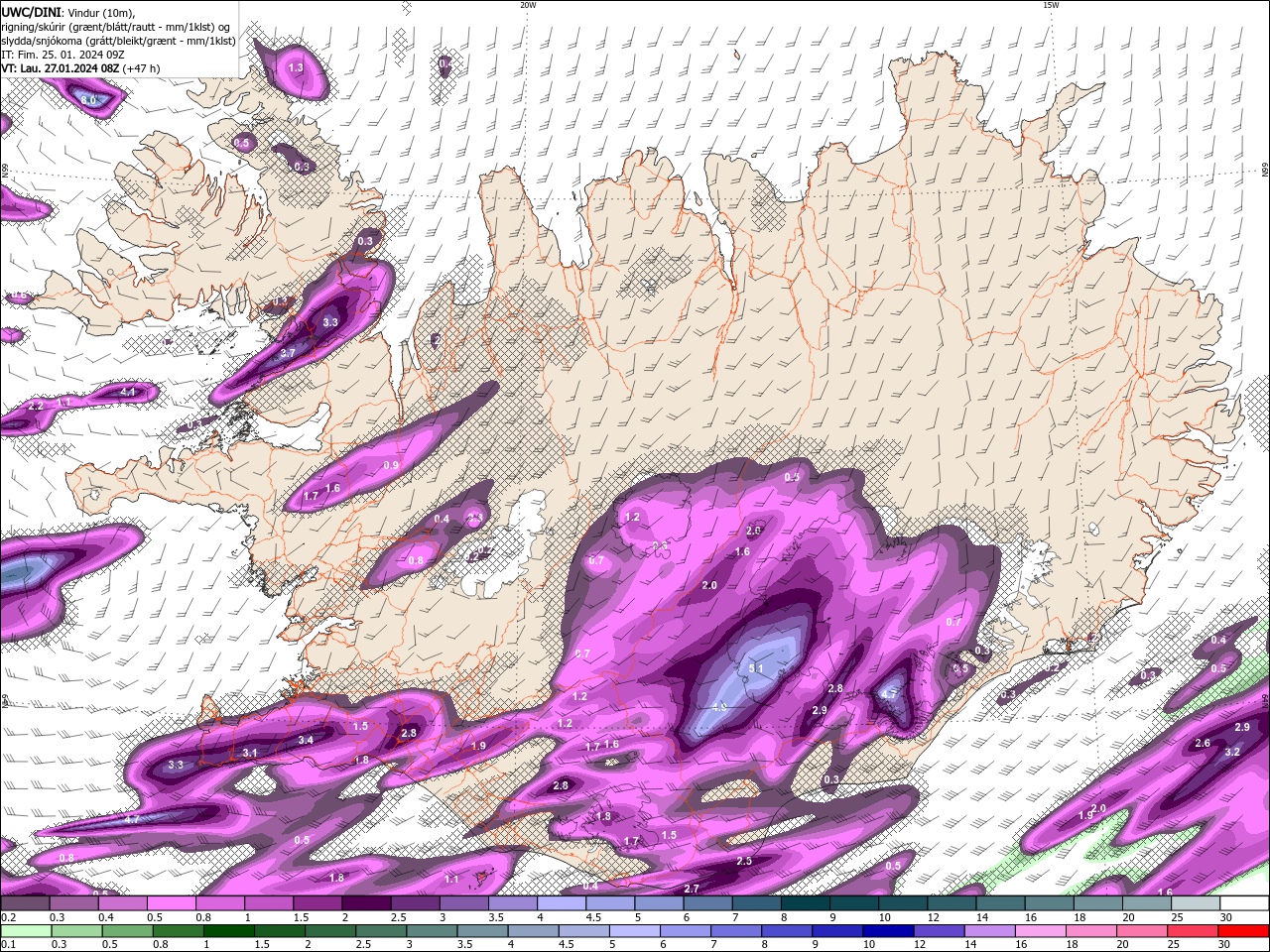The image size is (1270, 952).
Task: Click the 5.1 precipitation maximum label
Action: (756, 668)
